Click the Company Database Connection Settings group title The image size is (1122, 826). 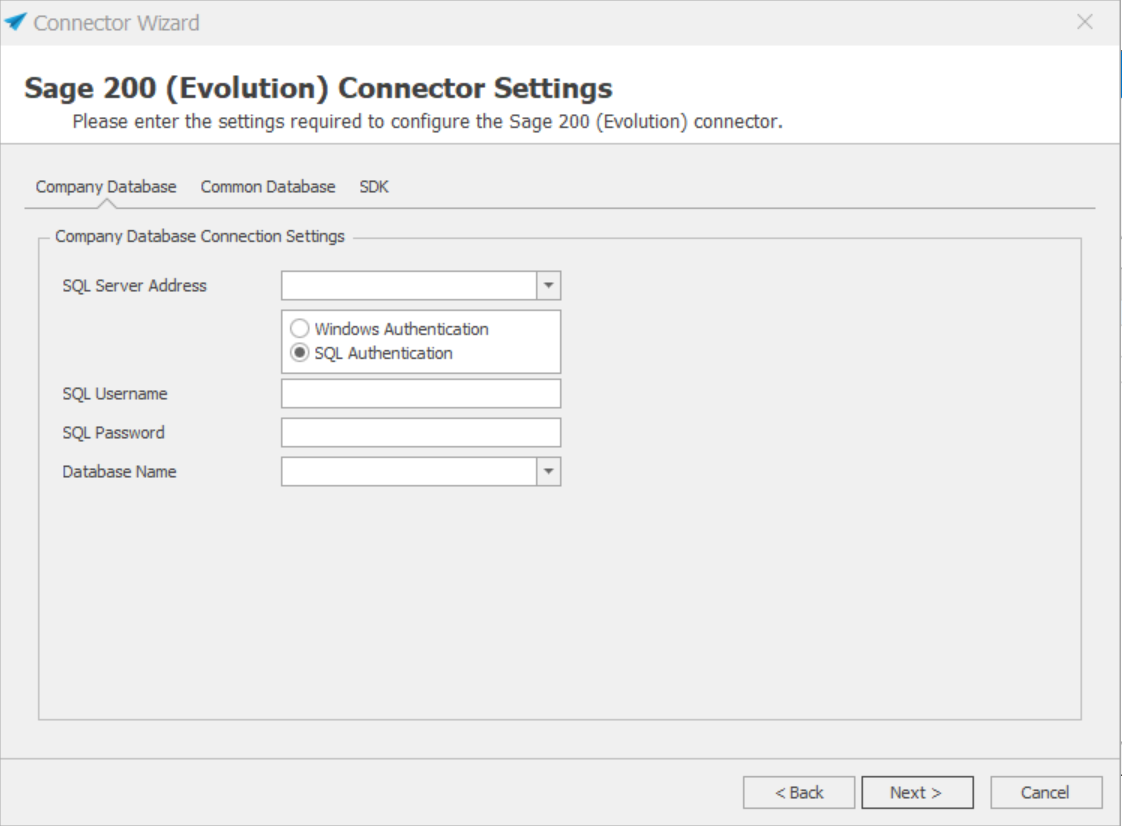point(200,236)
